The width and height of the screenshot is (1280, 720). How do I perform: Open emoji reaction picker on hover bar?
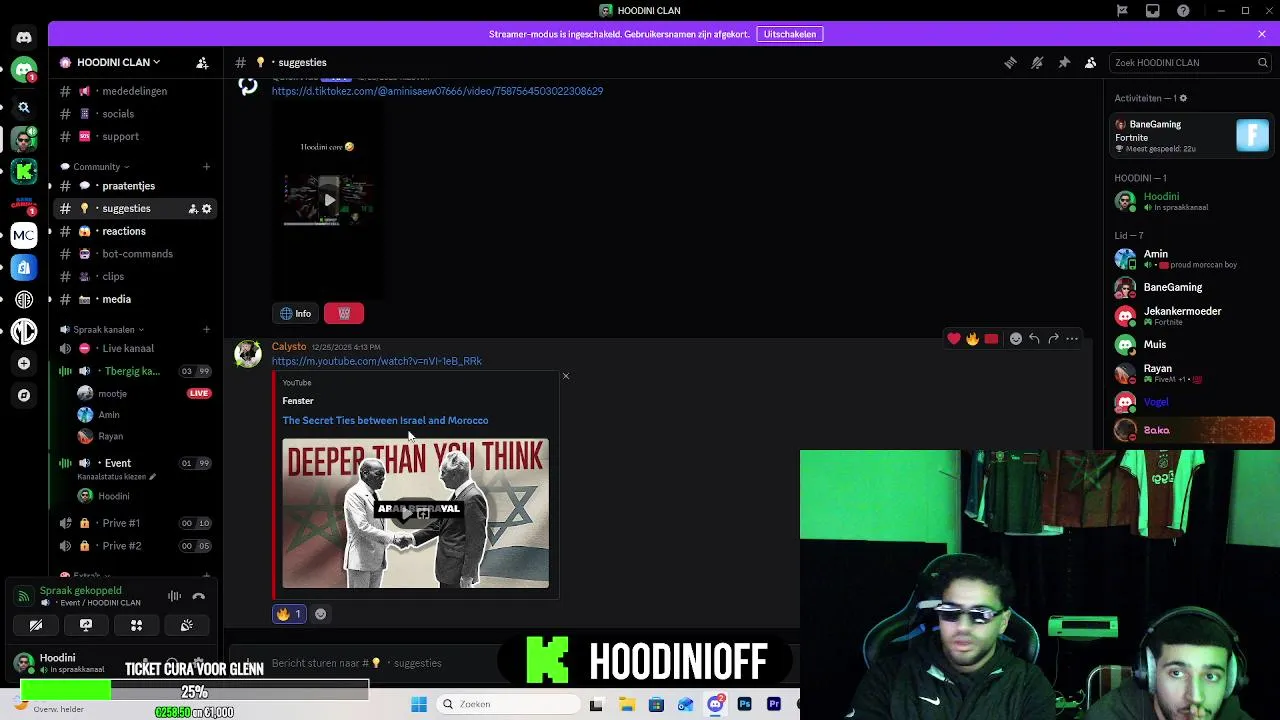click(1016, 339)
